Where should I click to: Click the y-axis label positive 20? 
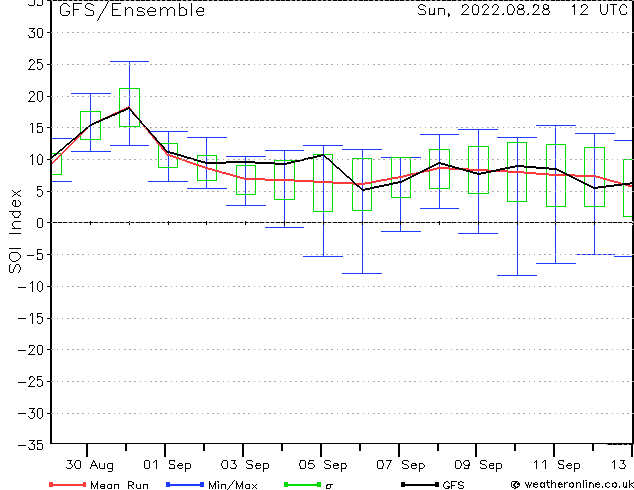click(36, 96)
